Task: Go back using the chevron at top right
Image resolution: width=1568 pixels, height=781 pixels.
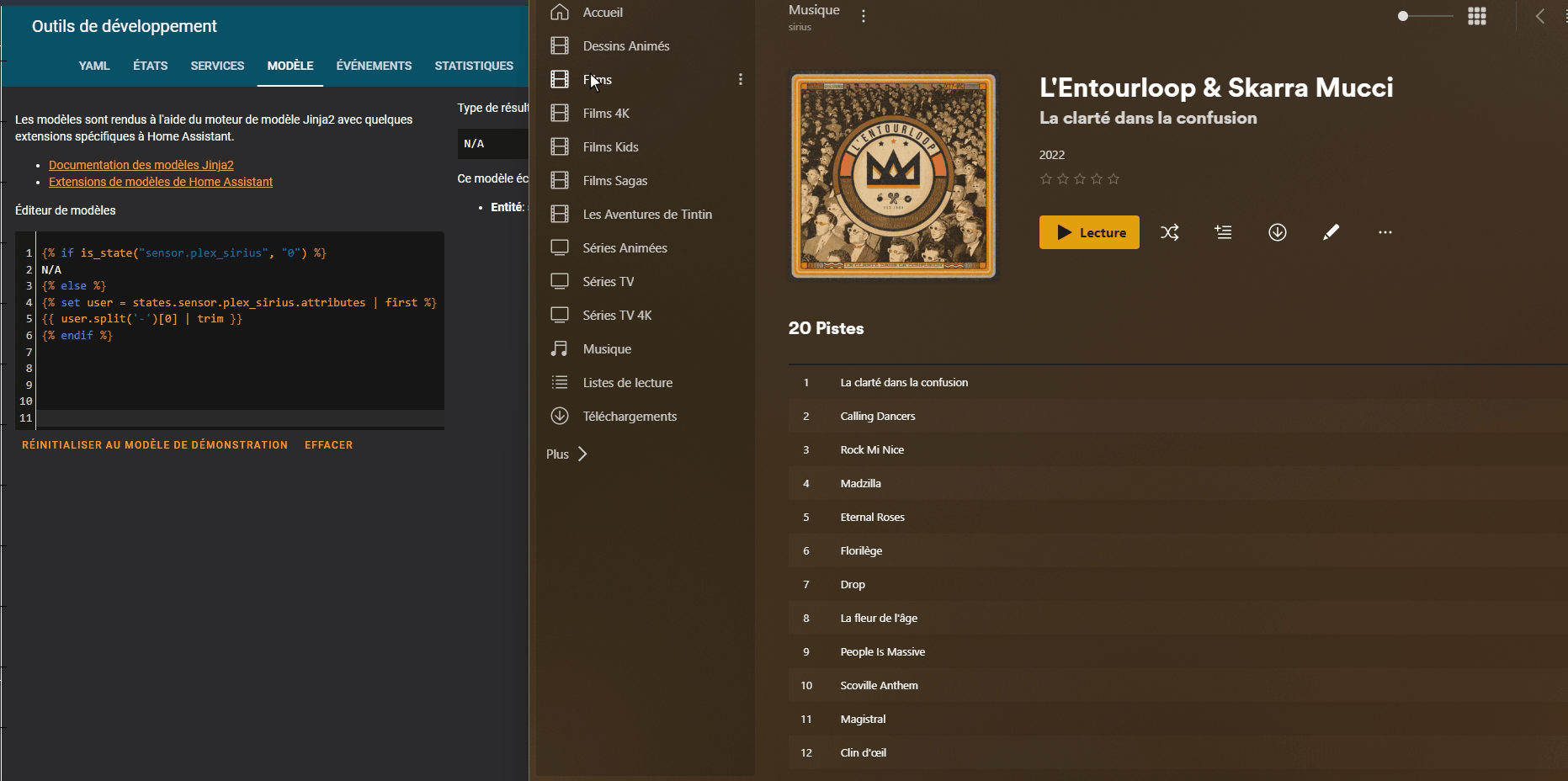Action: pos(1539,16)
